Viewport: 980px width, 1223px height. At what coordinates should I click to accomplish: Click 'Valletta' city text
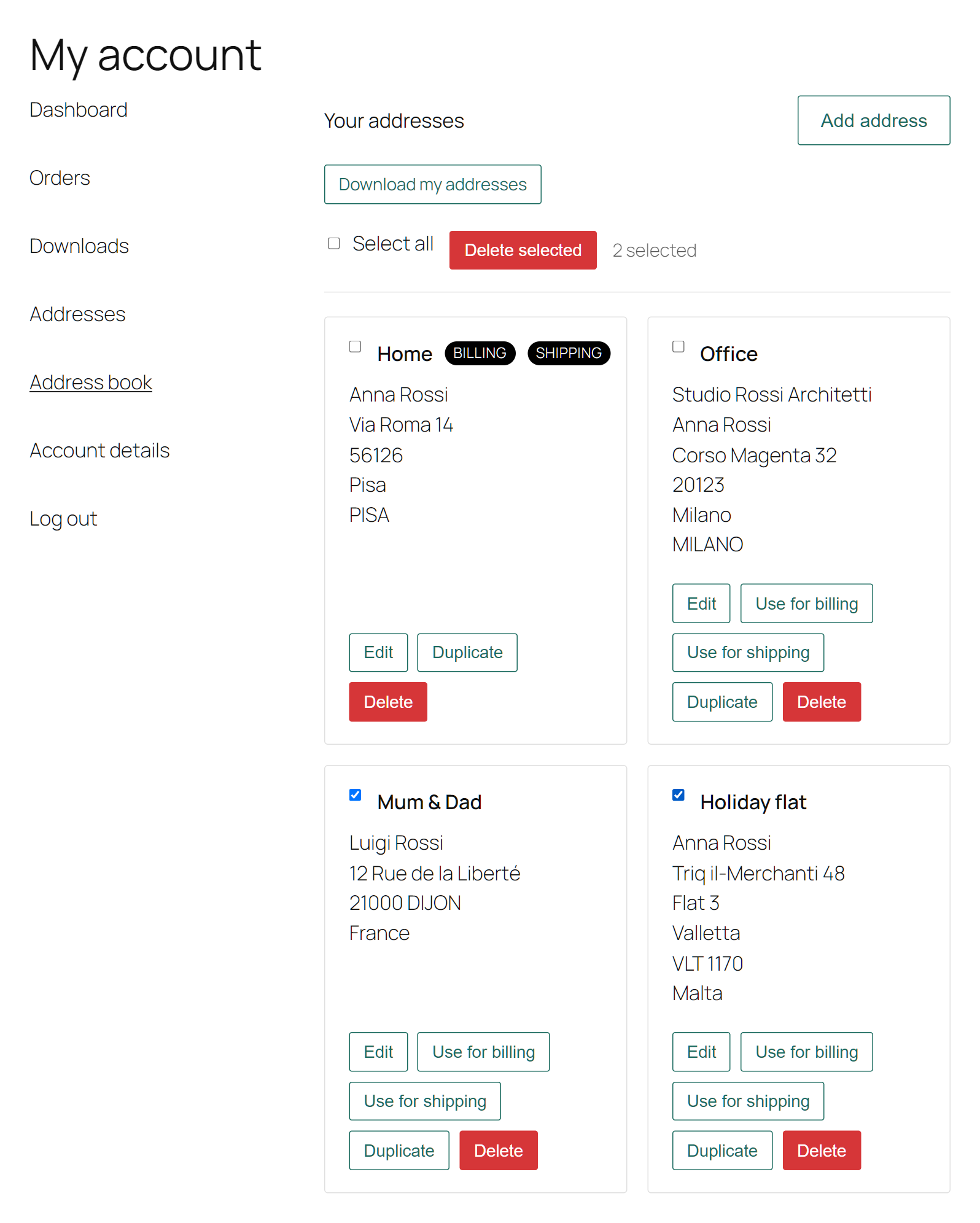coord(706,933)
